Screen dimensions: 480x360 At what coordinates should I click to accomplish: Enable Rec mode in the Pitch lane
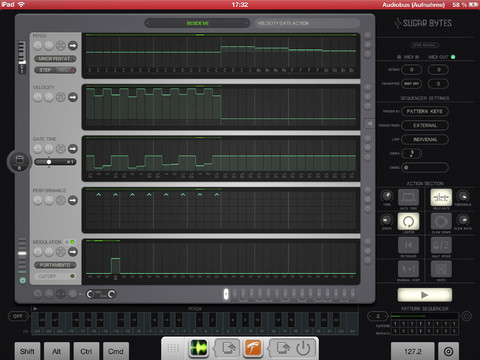click(x=66, y=70)
